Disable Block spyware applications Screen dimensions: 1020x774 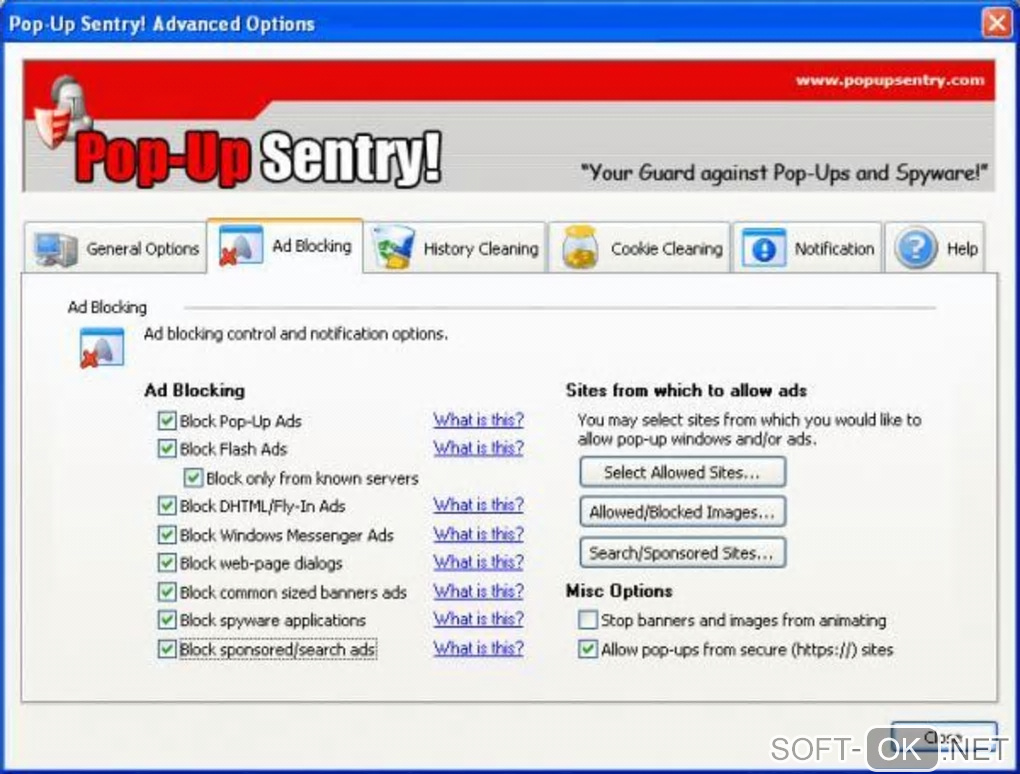[x=167, y=620]
